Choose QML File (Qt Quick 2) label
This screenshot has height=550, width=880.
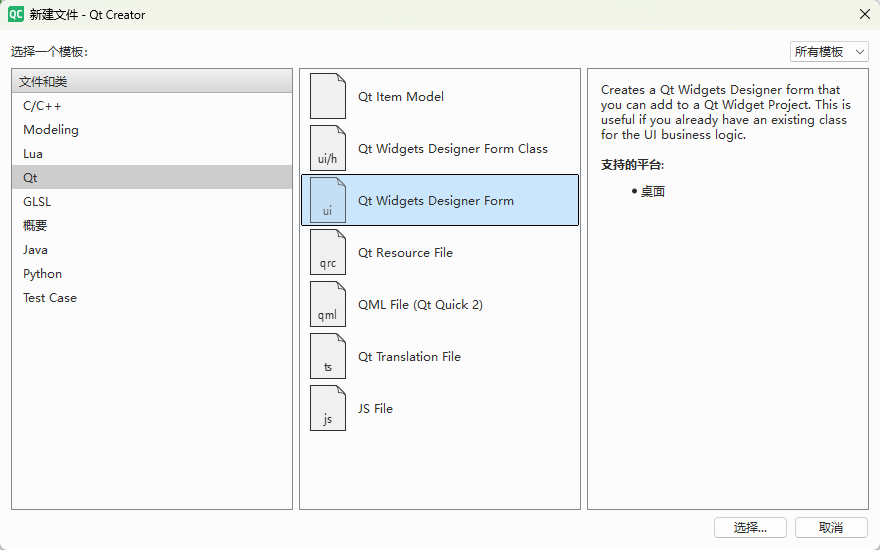click(x=420, y=305)
